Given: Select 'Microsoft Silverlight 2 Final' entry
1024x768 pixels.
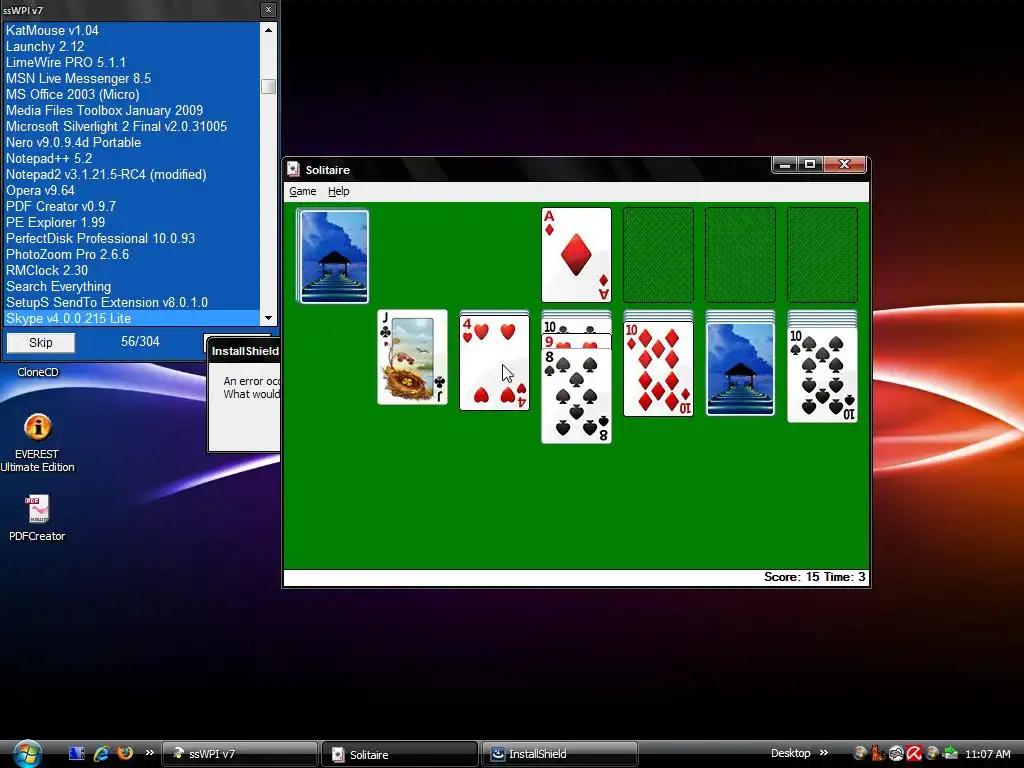Looking at the screenshot, I should tap(132, 126).
